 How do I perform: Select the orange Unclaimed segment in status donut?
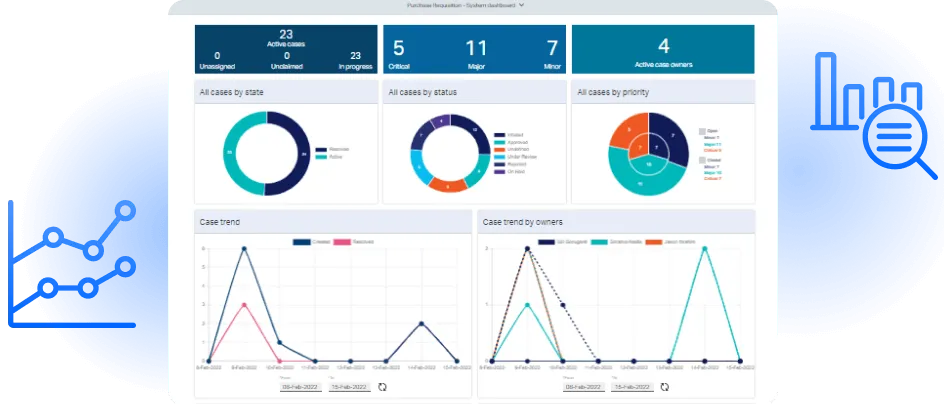[x=448, y=185]
